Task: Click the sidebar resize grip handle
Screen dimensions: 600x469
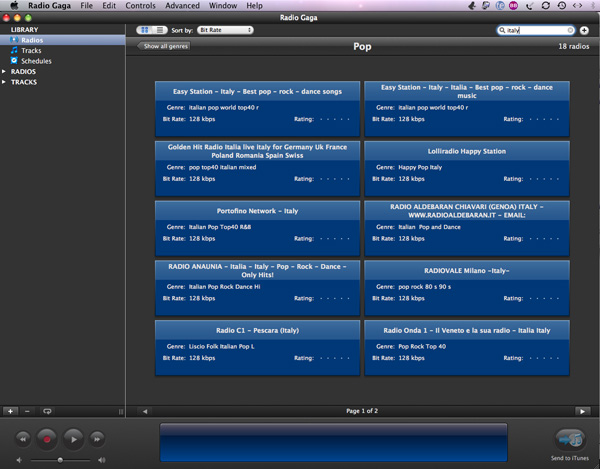Action: (x=121, y=412)
